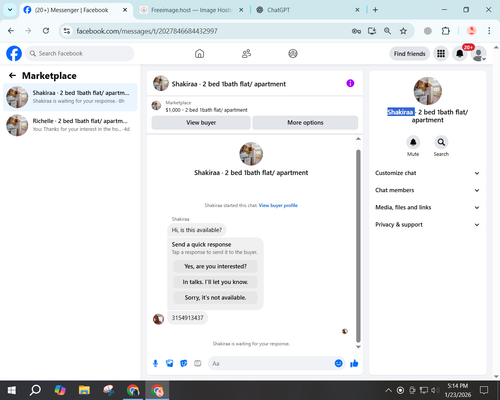Image resolution: width=500 pixels, height=400 pixels.
Task: Open the Home icon in top navigation
Action: click(199, 53)
